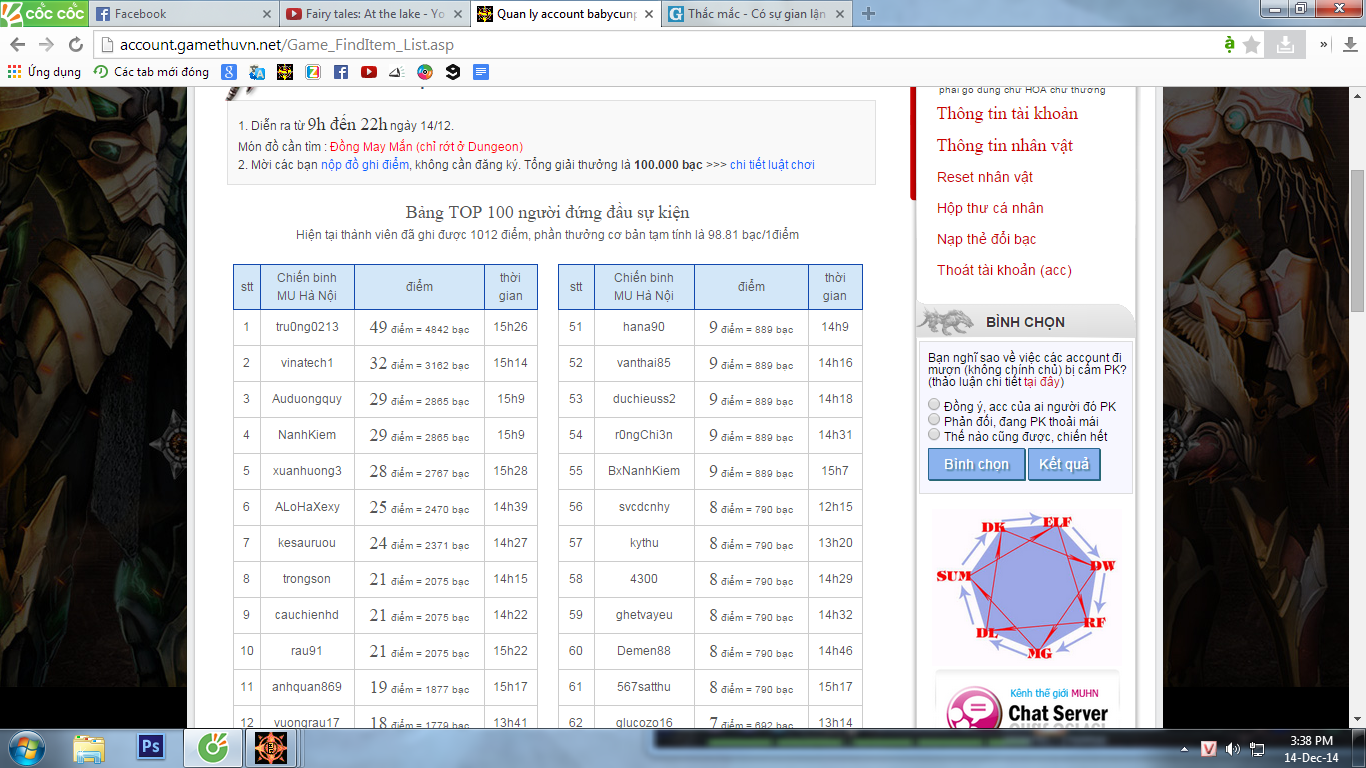View poll results with the Kết quả button

[1064, 464]
